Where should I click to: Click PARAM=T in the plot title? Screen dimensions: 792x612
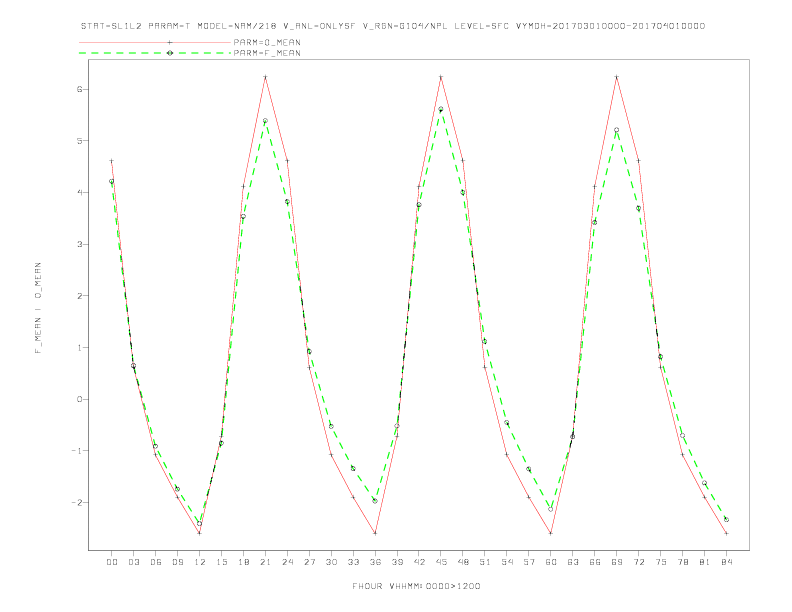(x=170, y=26)
